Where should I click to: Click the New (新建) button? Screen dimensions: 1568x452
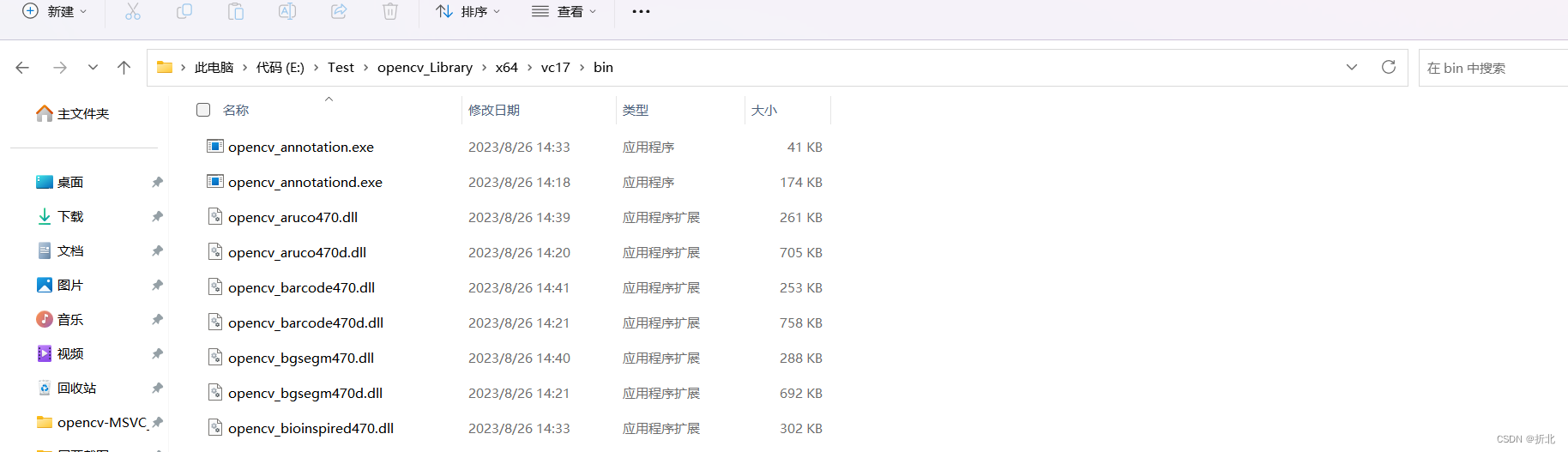(x=54, y=11)
